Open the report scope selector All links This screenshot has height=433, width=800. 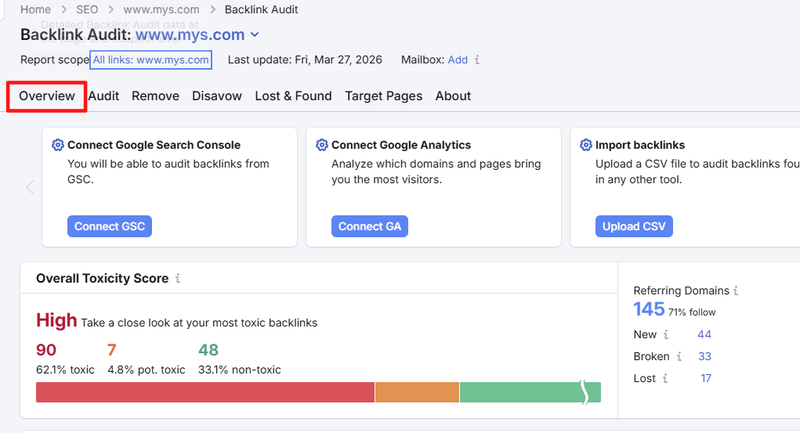(x=151, y=60)
